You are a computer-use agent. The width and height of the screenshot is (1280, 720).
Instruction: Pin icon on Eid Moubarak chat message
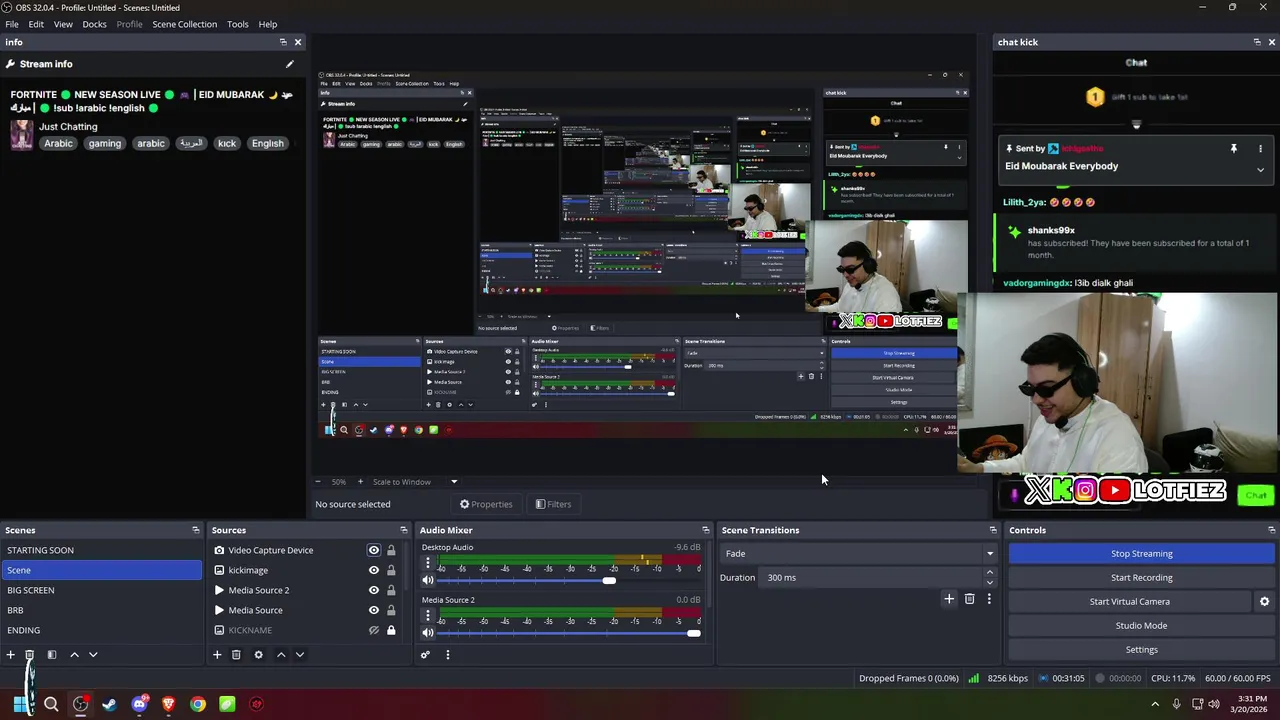point(1233,149)
